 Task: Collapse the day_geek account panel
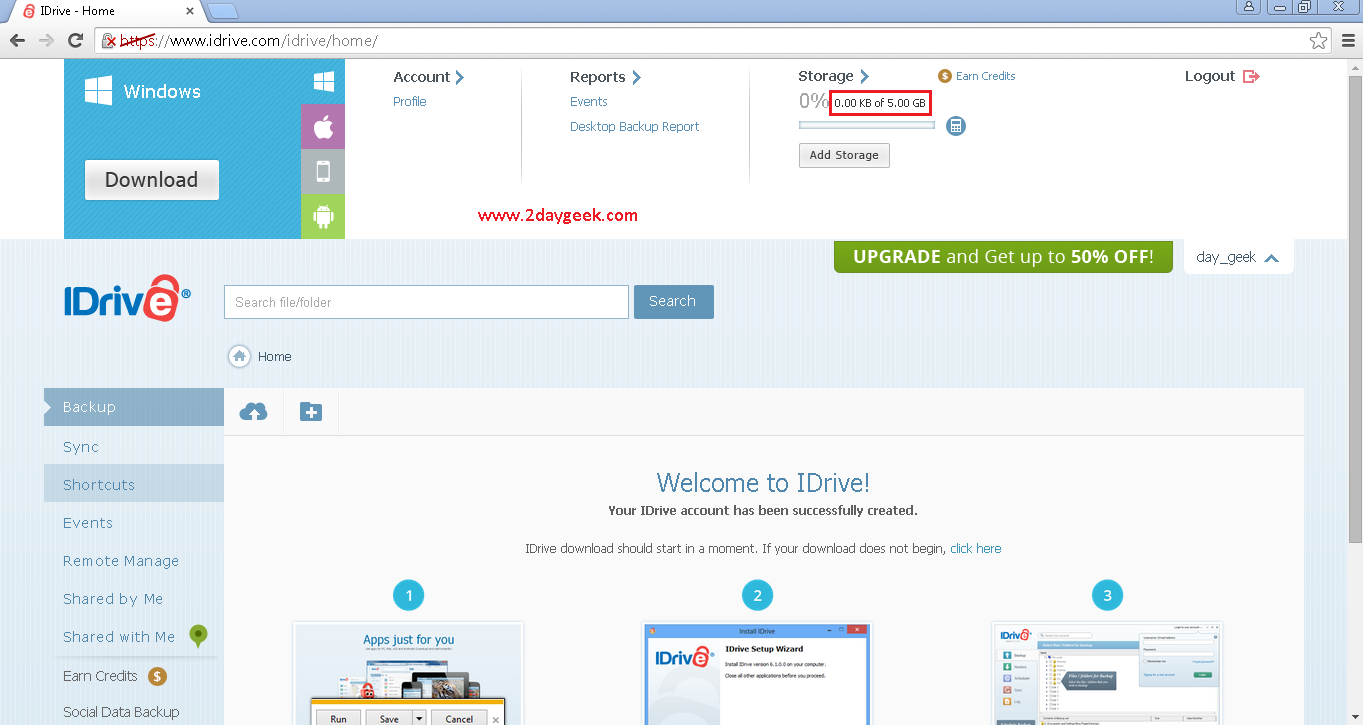pos(1271,258)
